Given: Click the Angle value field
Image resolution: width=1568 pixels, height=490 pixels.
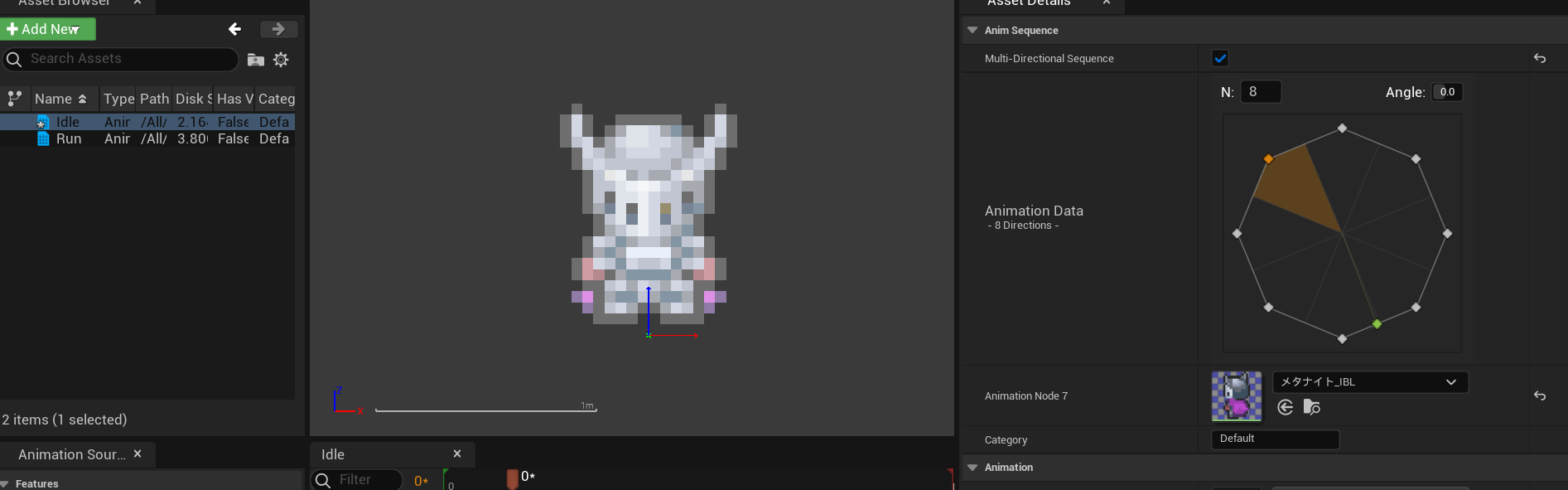Looking at the screenshot, I should [1447, 92].
